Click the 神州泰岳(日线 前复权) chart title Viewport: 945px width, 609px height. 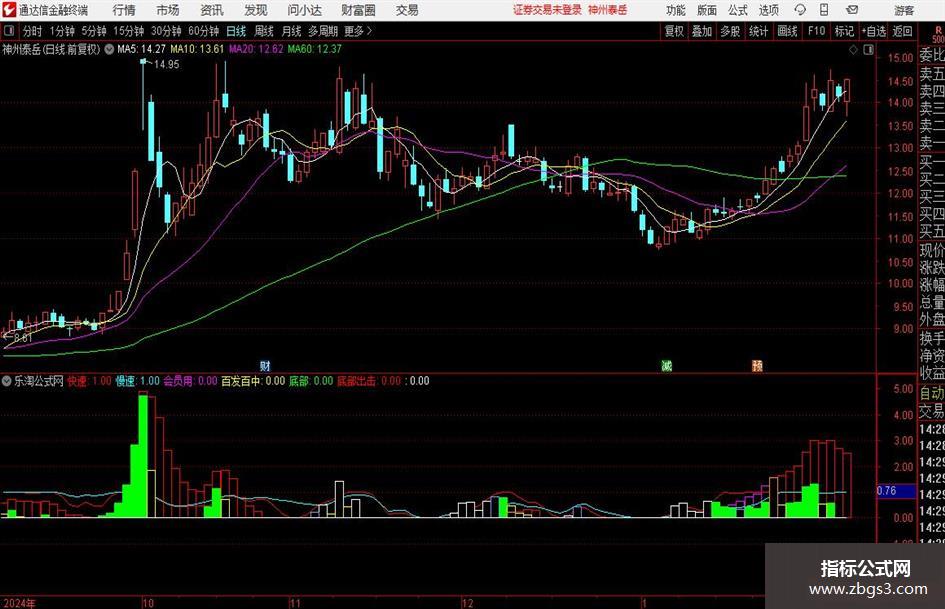(x=51, y=49)
